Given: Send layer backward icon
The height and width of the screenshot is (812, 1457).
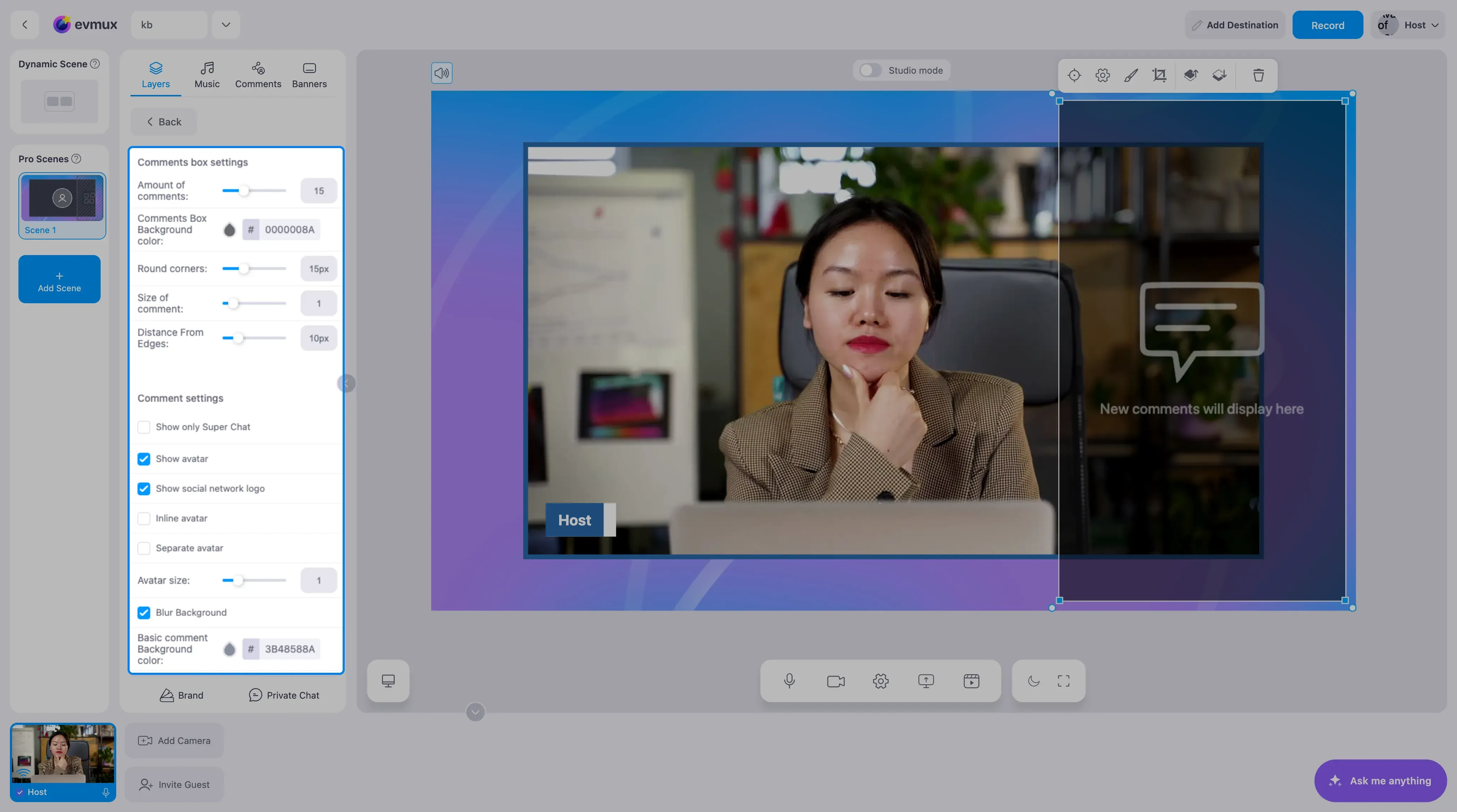Looking at the screenshot, I should (x=1220, y=75).
